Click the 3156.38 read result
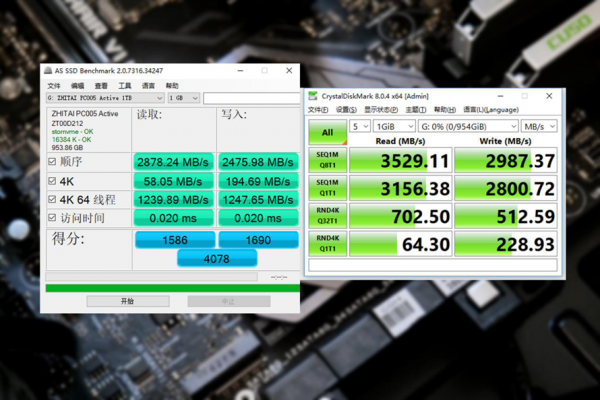This screenshot has height=400, width=600. coord(401,188)
